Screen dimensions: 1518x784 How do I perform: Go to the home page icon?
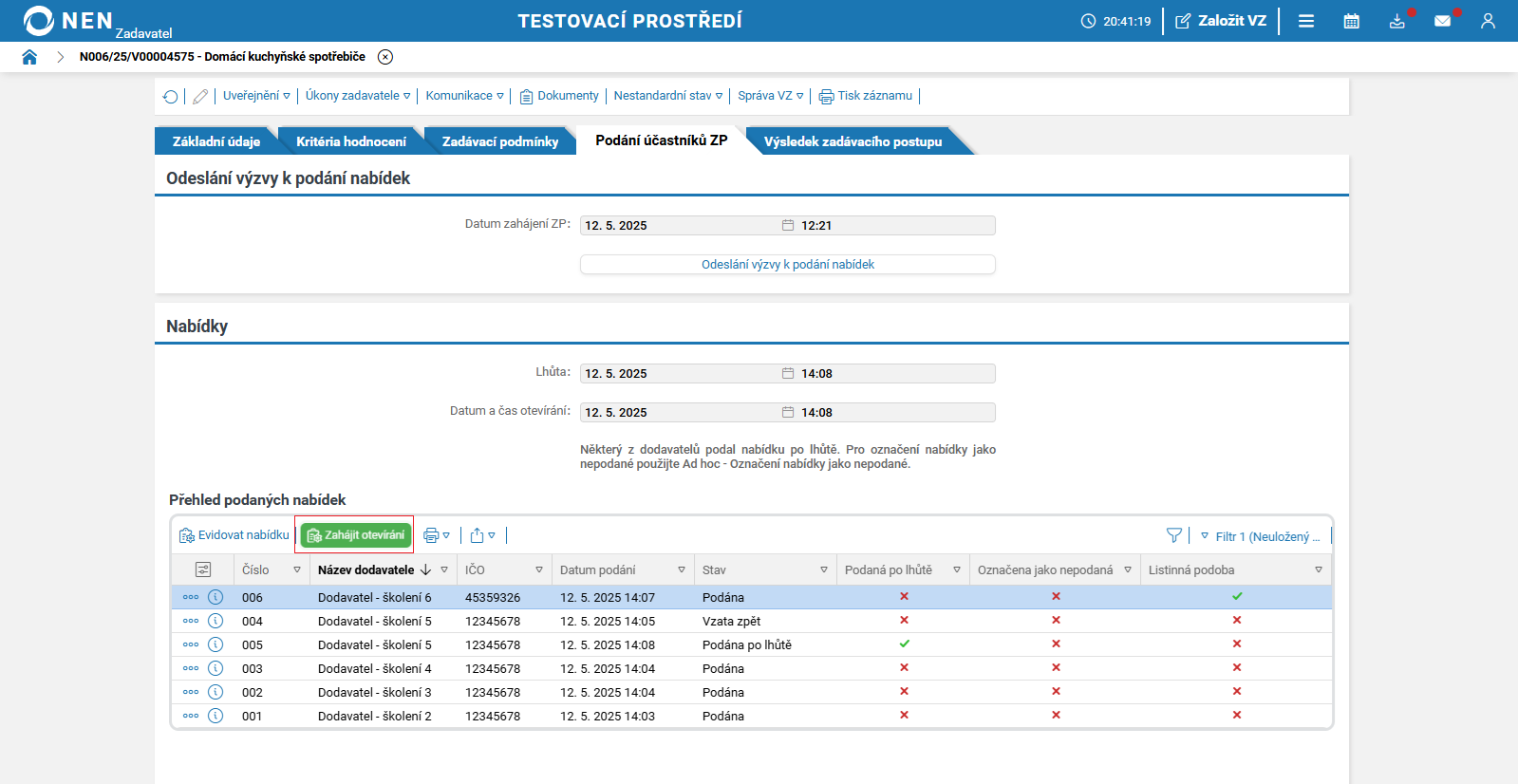29,57
